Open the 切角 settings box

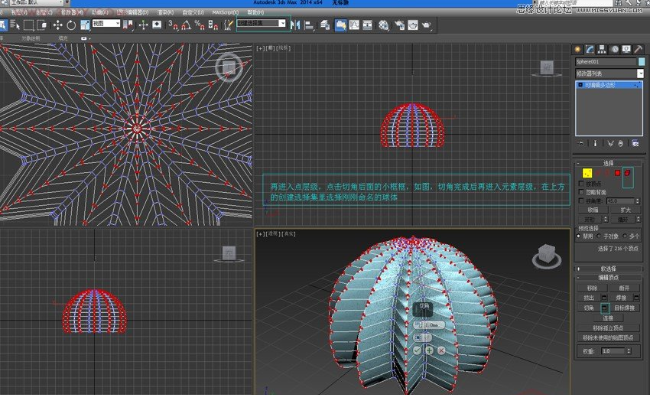[605, 308]
